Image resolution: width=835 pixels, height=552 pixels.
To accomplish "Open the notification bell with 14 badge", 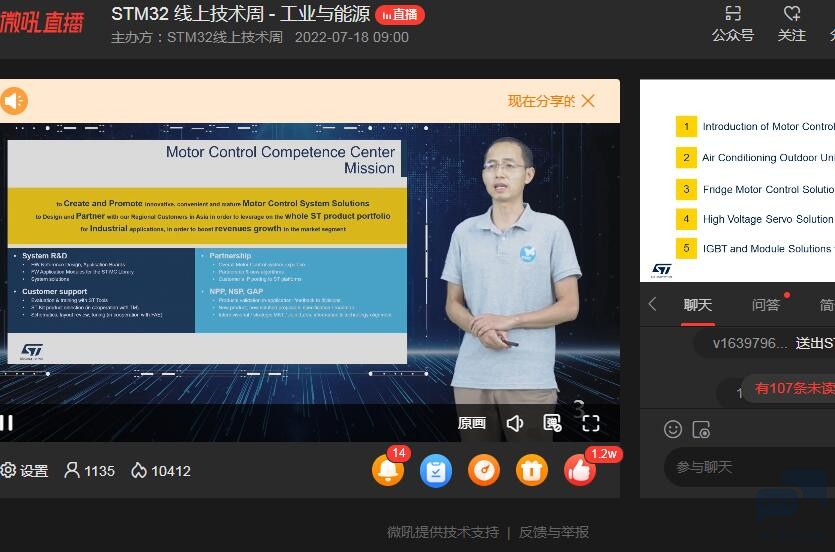I will tap(388, 471).
